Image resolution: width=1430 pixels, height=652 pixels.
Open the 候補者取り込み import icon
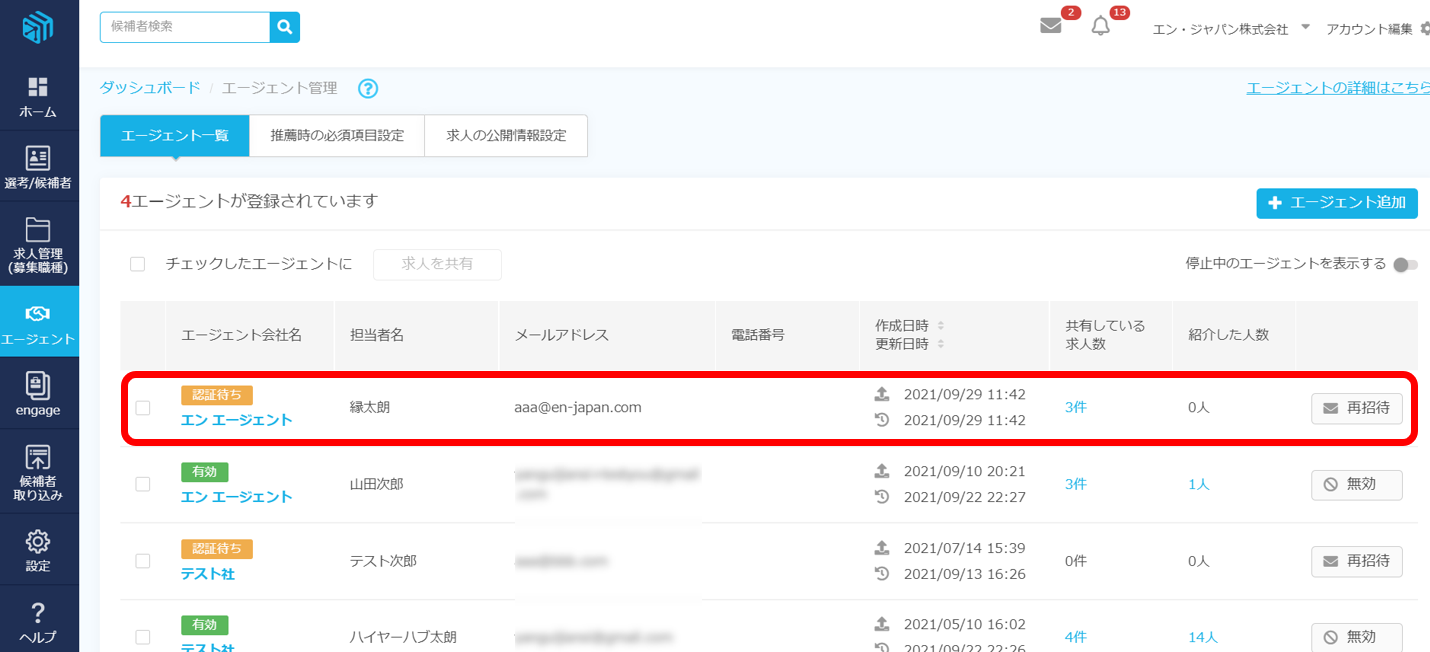38,458
